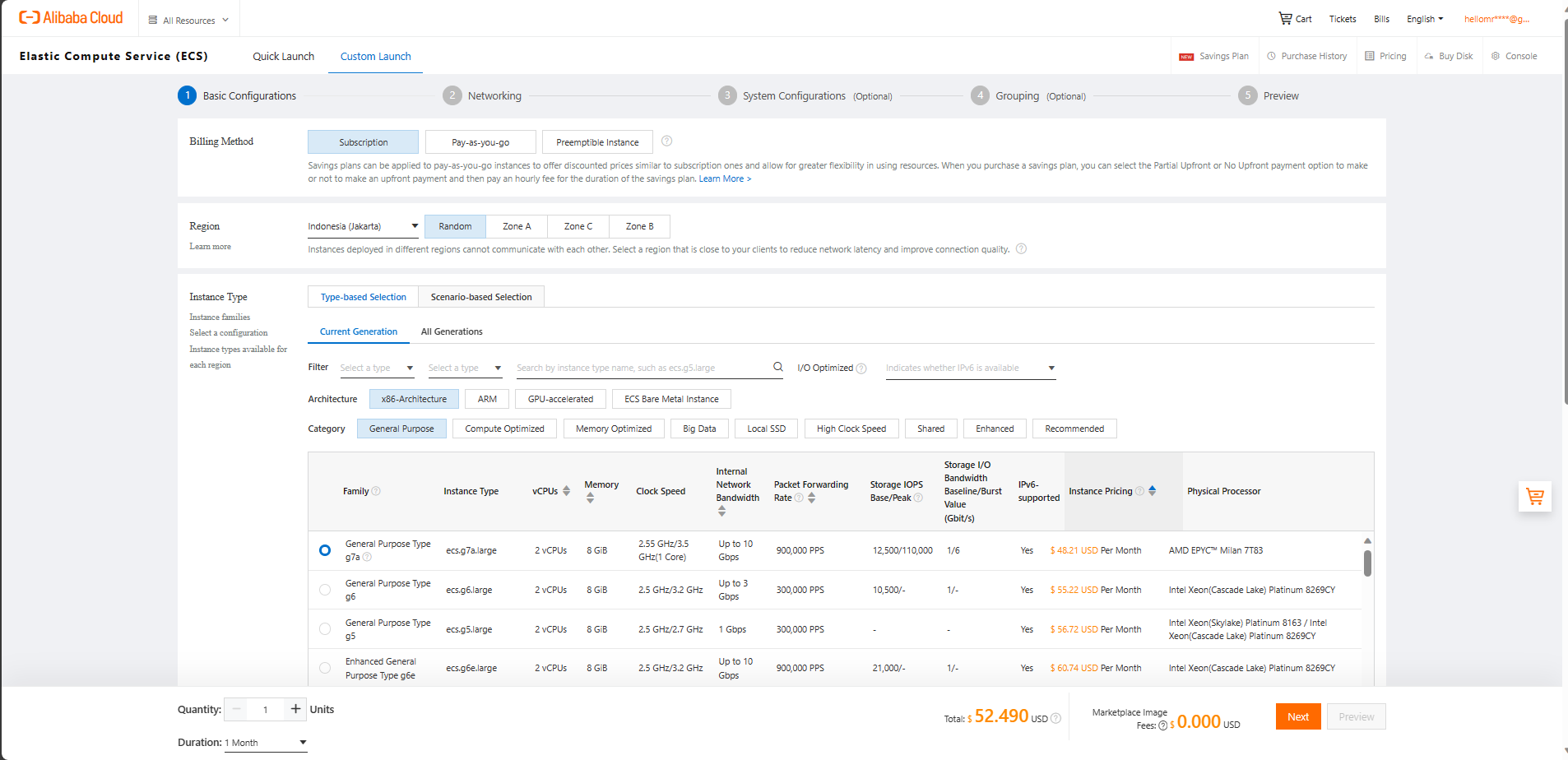The height and width of the screenshot is (760, 1568).
Task: Select ecs.g5.large radio button
Action: [325, 629]
